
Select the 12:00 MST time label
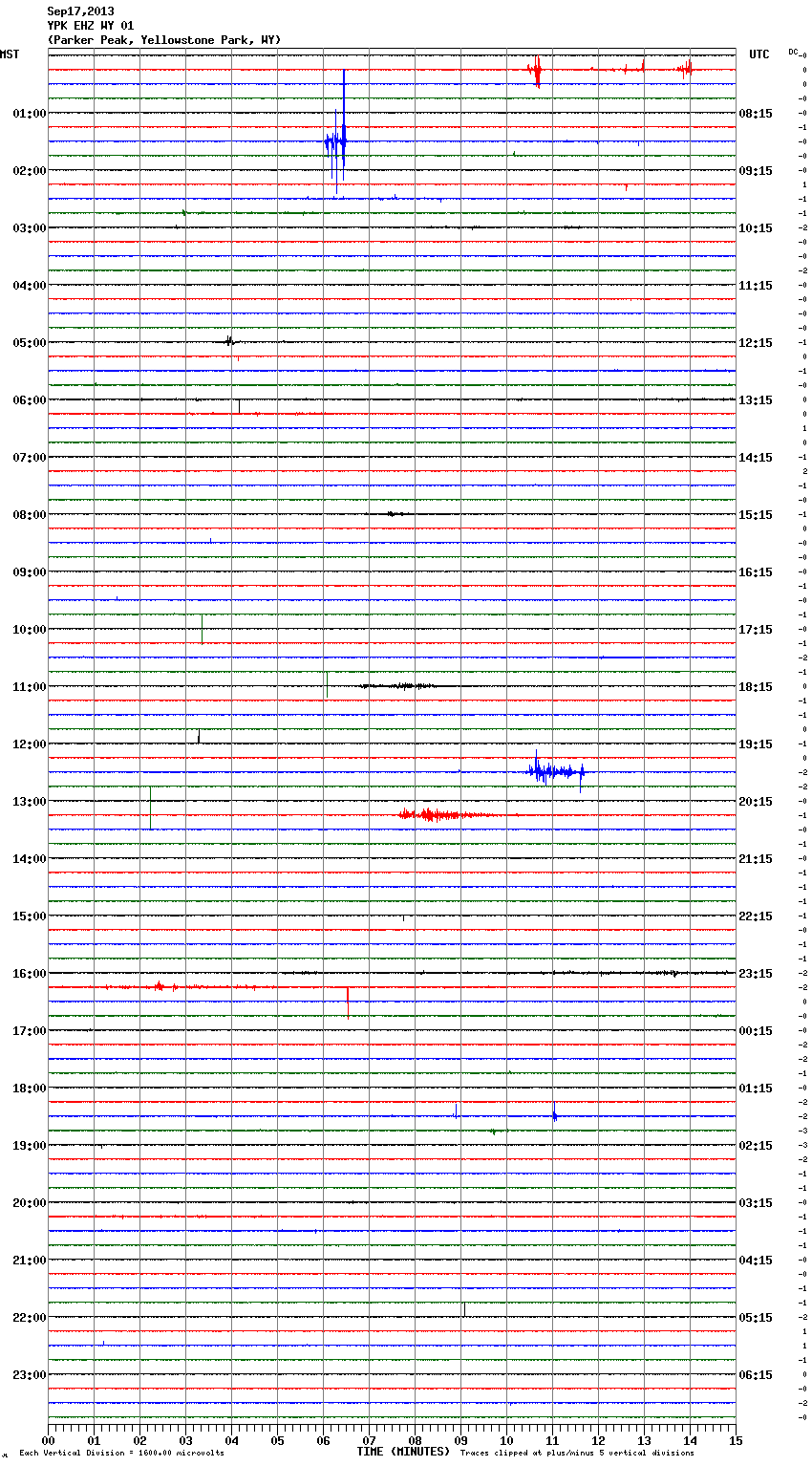tap(30, 744)
